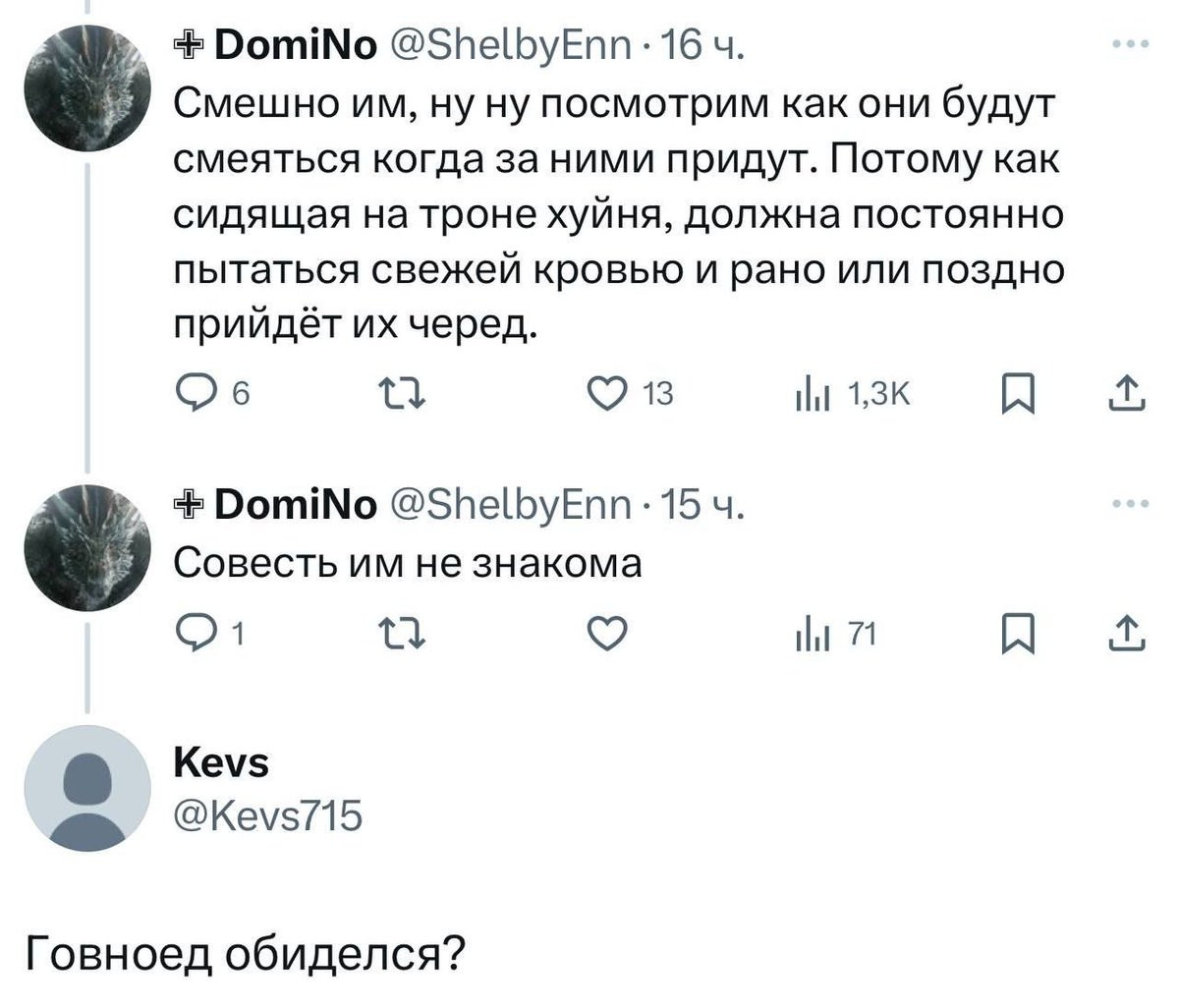Bookmark the "Совесть им не знакома" tweet
The width and height of the screenshot is (1179, 1008).
(1012, 638)
